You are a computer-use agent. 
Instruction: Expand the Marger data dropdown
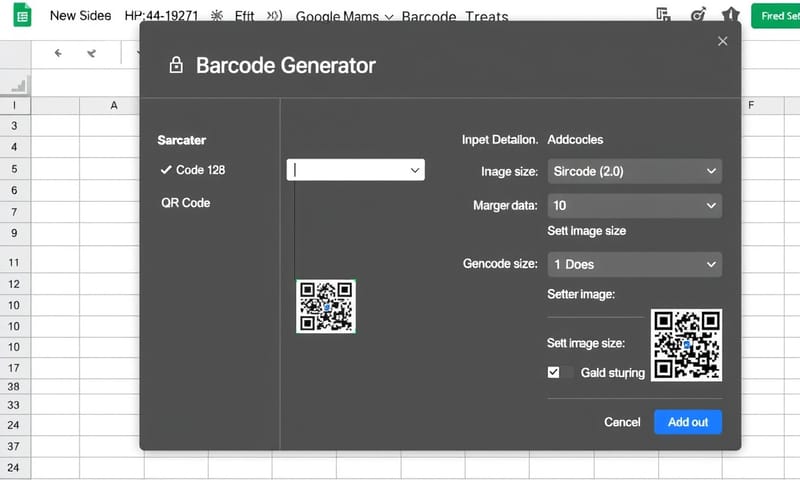tap(635, 205)
